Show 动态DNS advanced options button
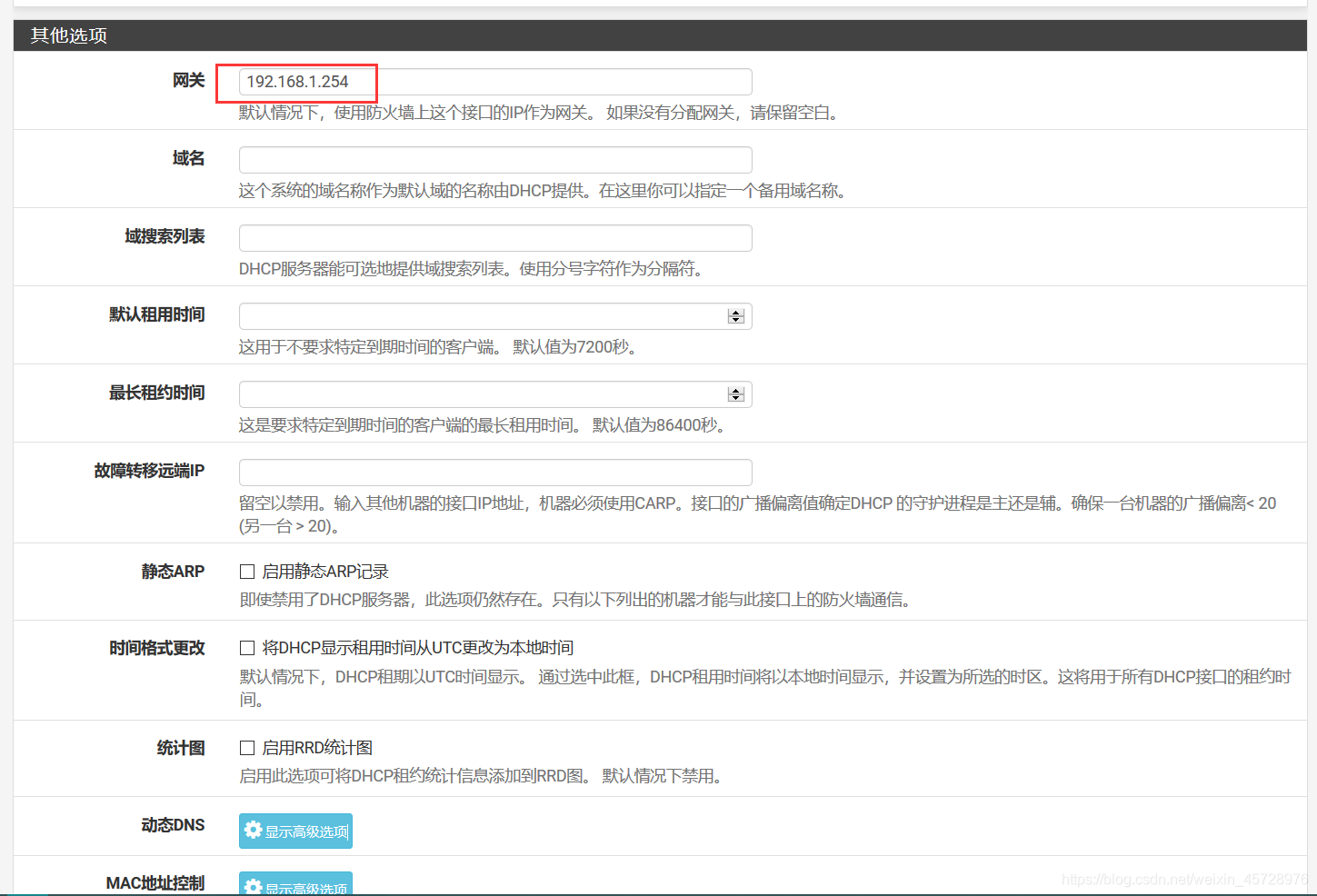Viewport: 1317px width, 896px height. (x=295, y=831)
